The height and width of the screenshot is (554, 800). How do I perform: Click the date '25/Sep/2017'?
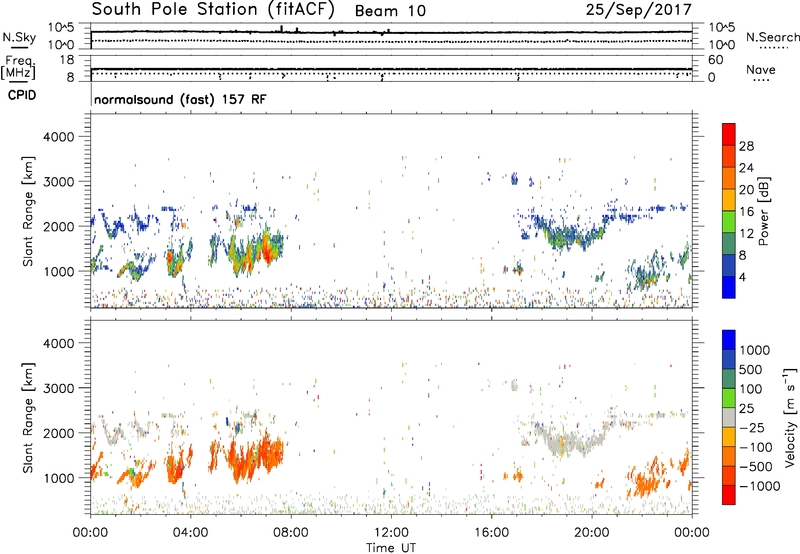pos(639,10)
